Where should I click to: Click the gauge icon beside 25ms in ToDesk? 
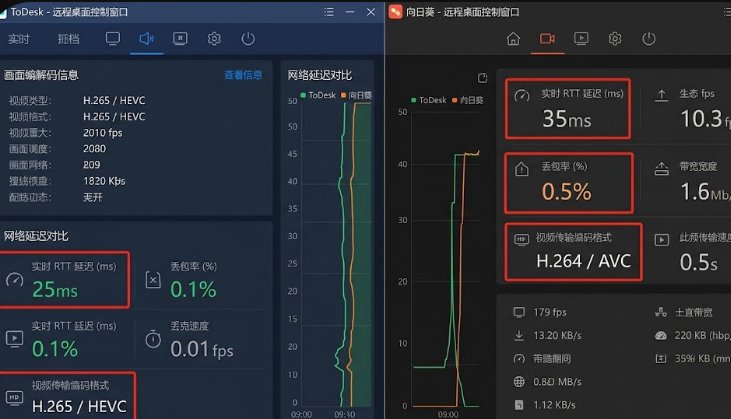[x=14, y=279]
